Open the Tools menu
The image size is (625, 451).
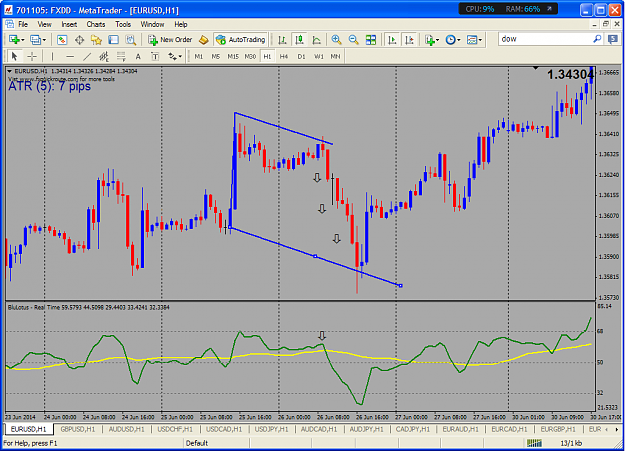point(123,24)
